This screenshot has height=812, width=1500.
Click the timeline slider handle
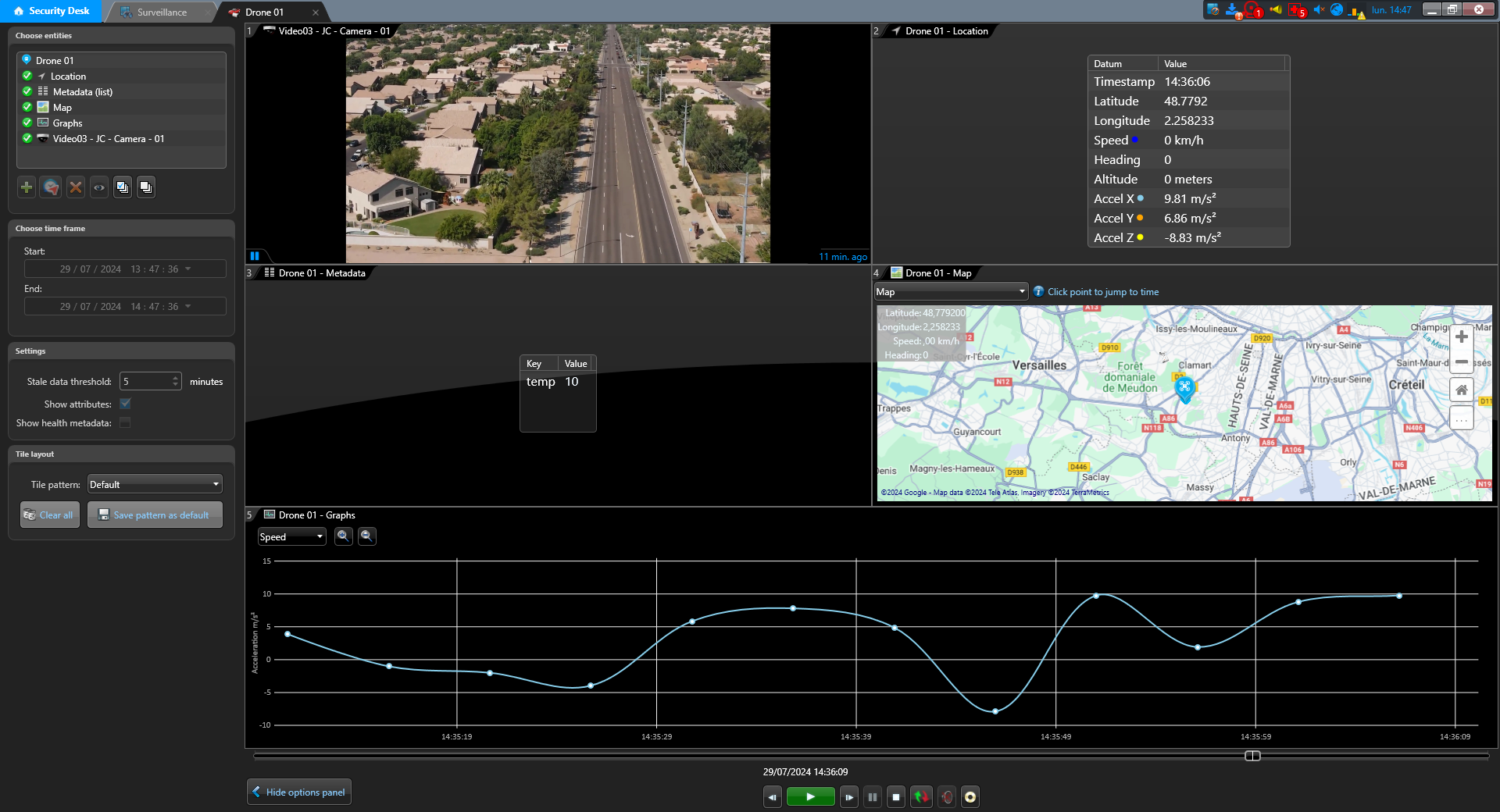[x=1252, y=756]
